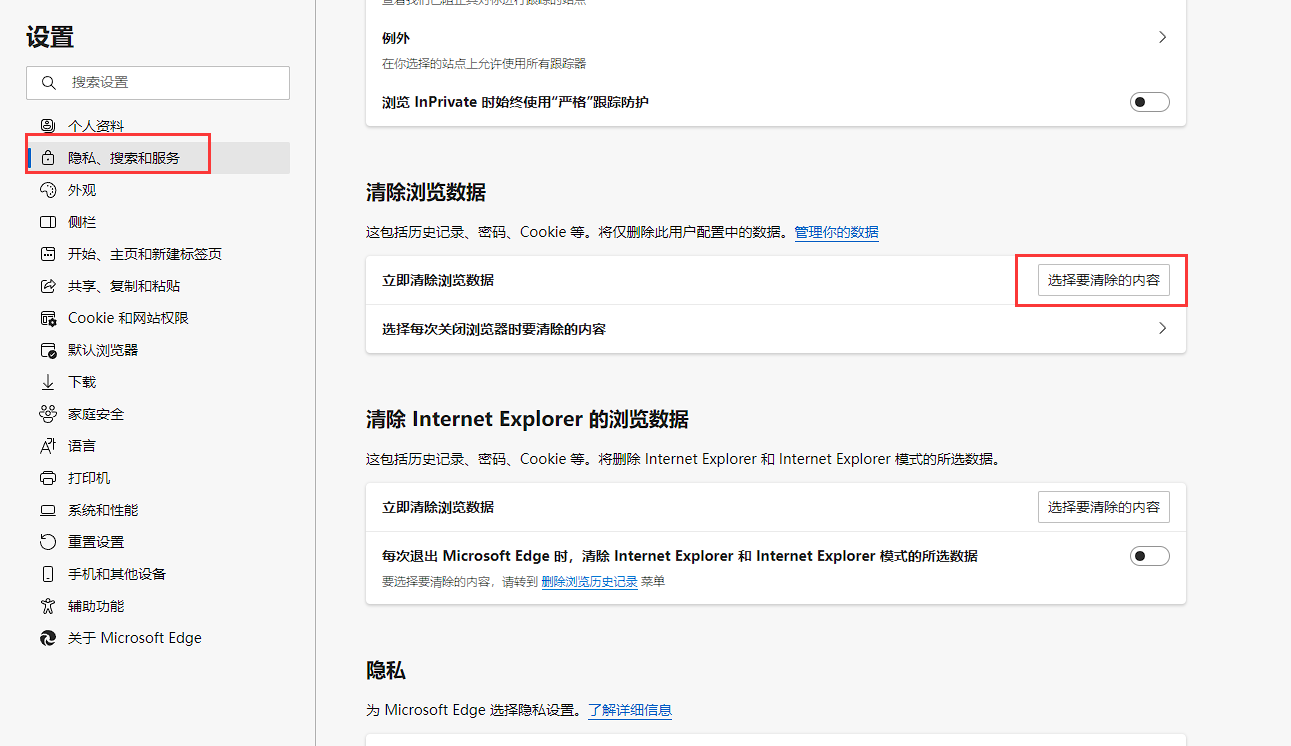This screenshot has width=1291, height=746.
Task: Click the 清除浏览数据 section heading
Action: pyautogui.click(x=426, y=192)
